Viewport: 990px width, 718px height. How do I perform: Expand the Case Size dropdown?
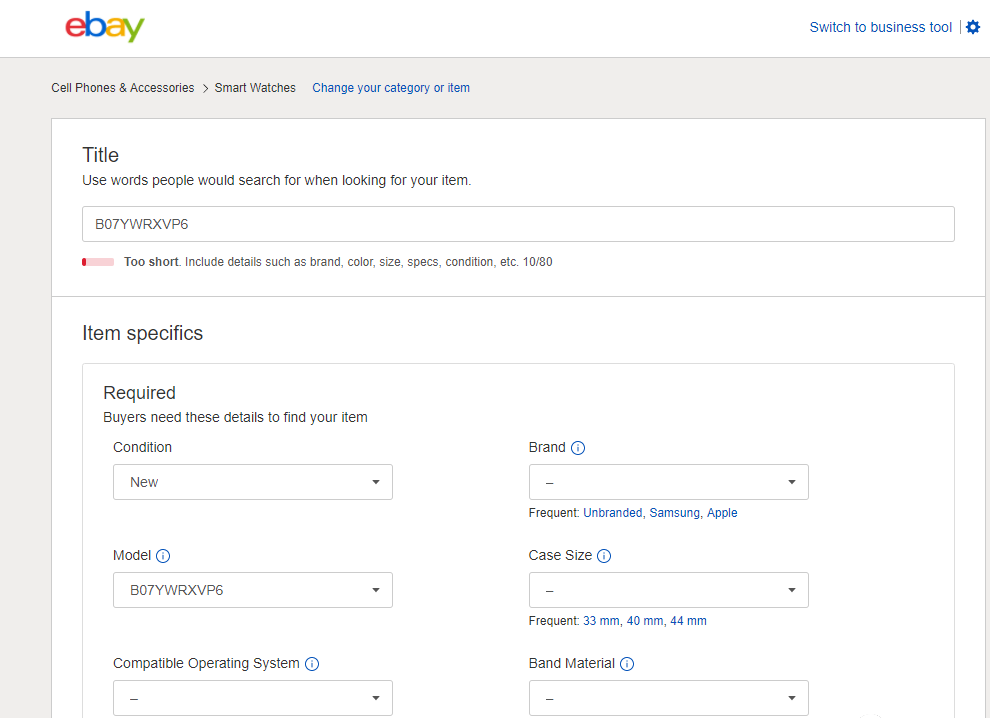668,590
